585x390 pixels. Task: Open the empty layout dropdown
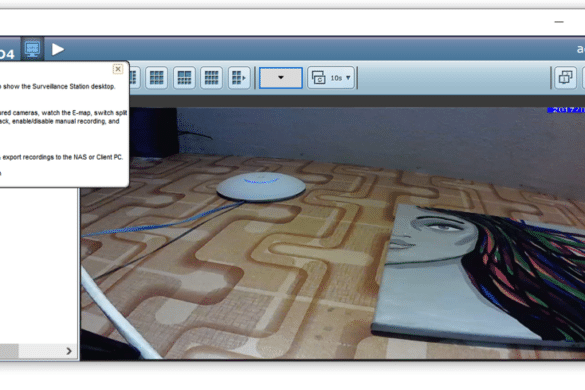281,78
